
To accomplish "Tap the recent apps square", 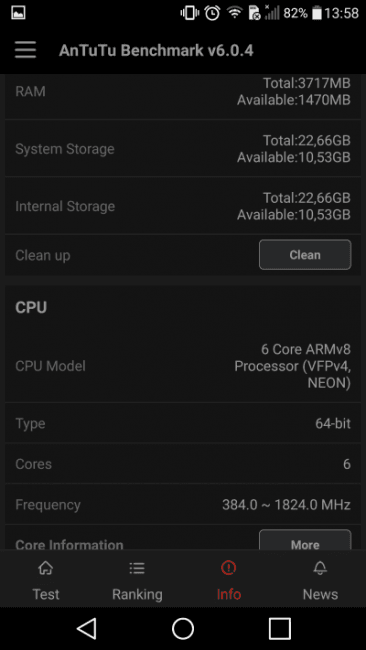I will [279, 628].
